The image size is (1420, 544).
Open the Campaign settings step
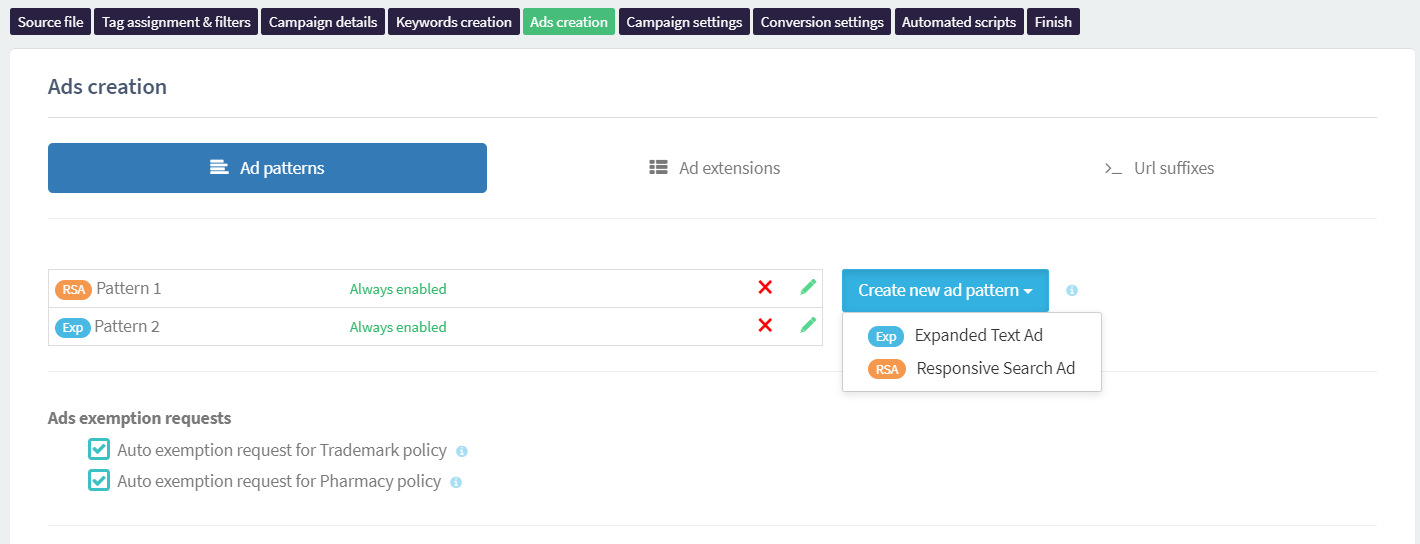684,22
